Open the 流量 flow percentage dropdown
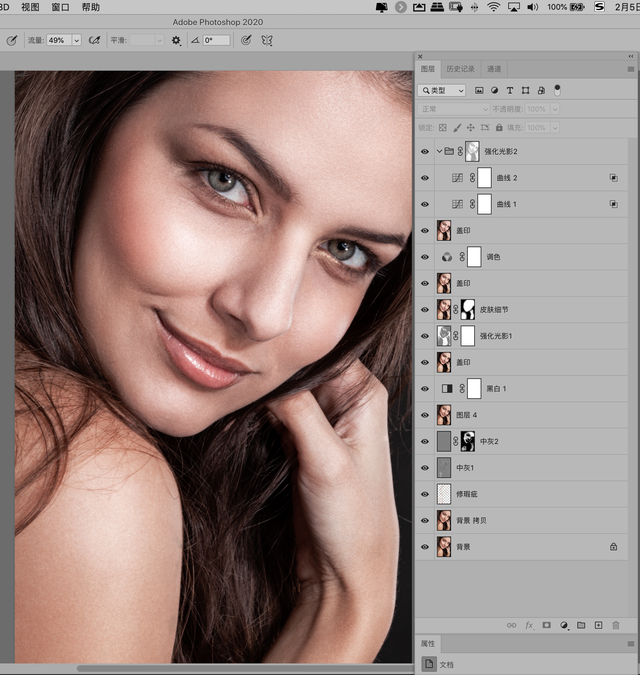The width and height of the screenshot is (640, 675). click(x=76, y=41)
